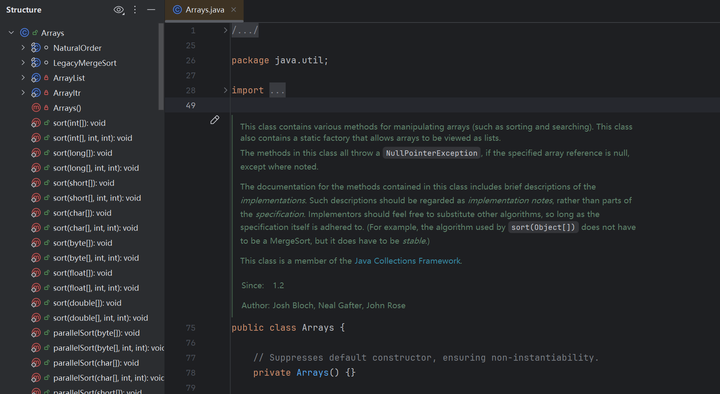Open the Java Collections Framework link
The width and height of the screenshot is (720, 394).
[x=407, y=261]
